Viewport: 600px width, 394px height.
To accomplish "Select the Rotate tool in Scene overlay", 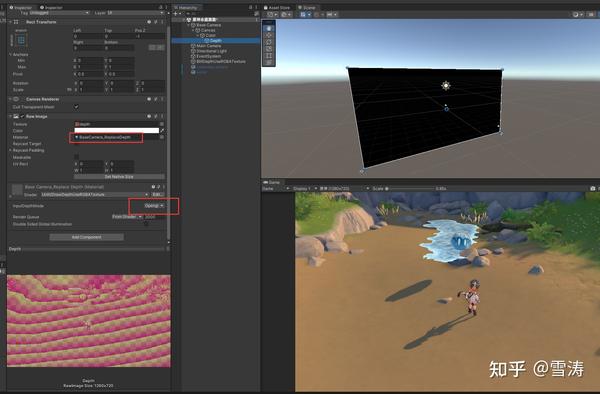I will coord(269,42).
